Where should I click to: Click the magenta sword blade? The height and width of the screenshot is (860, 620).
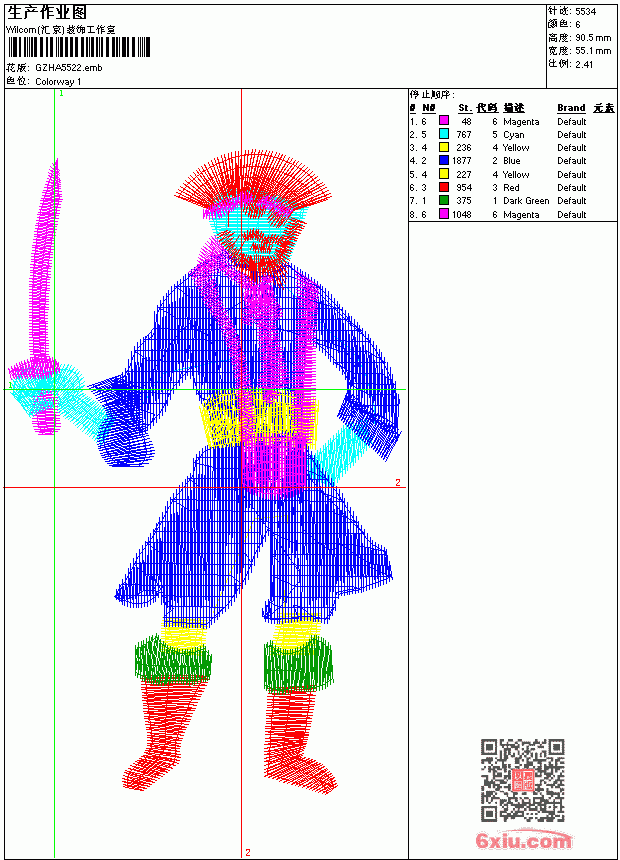(x=44, y=261)
